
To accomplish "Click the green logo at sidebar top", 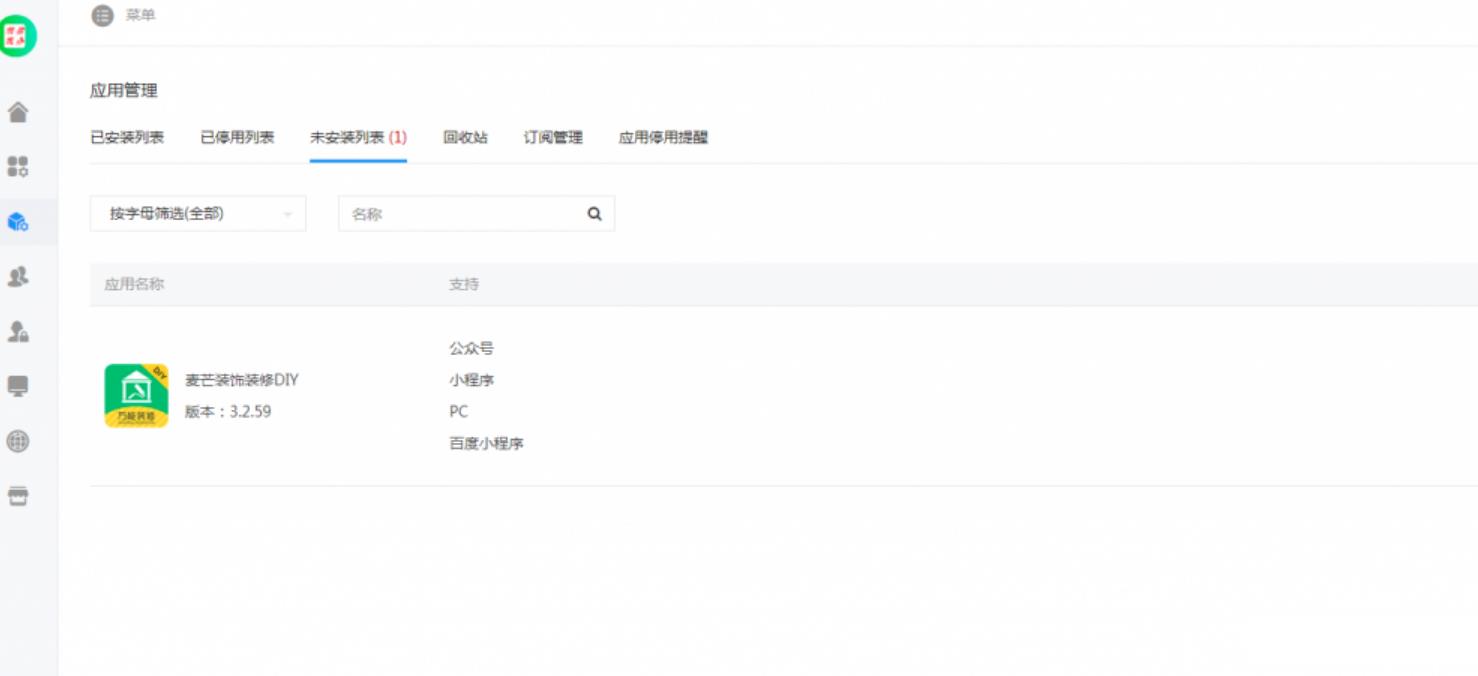I will tap(17, 37).
